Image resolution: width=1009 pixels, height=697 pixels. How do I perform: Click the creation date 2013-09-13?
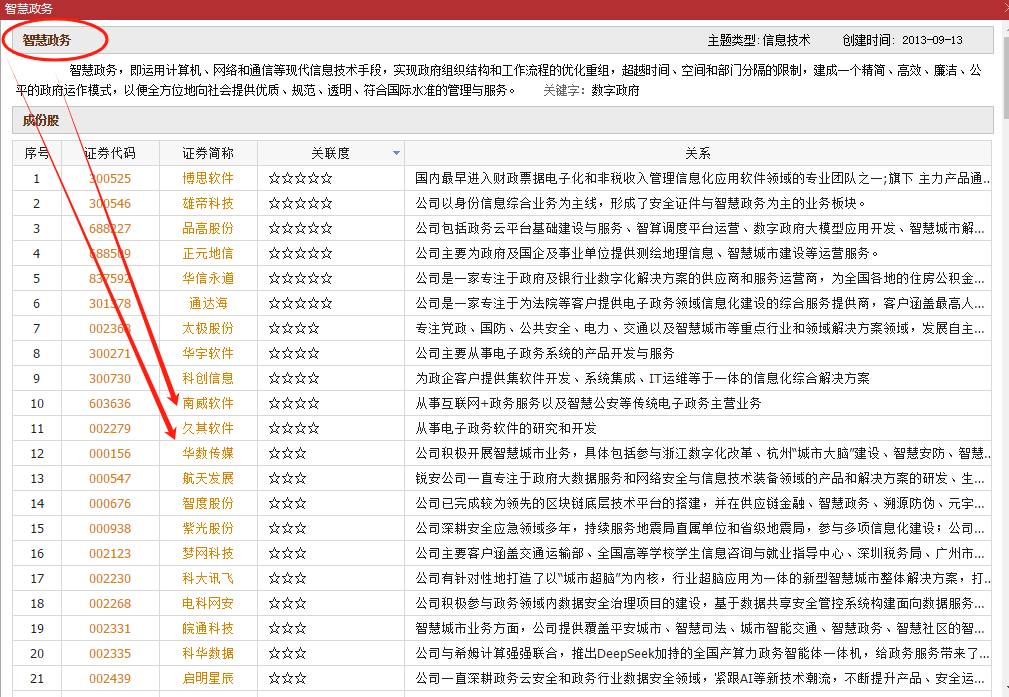pyautogui.click(x=932, y=41)
